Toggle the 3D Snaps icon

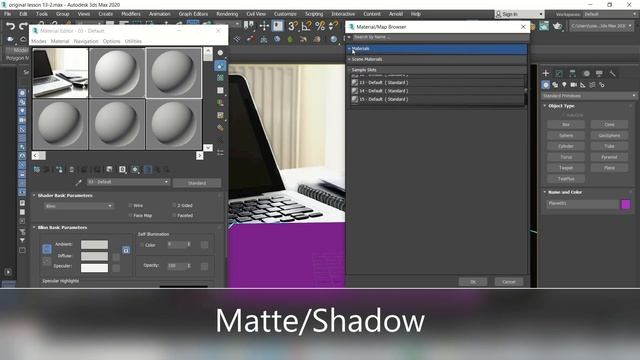[x=293, y=26]
